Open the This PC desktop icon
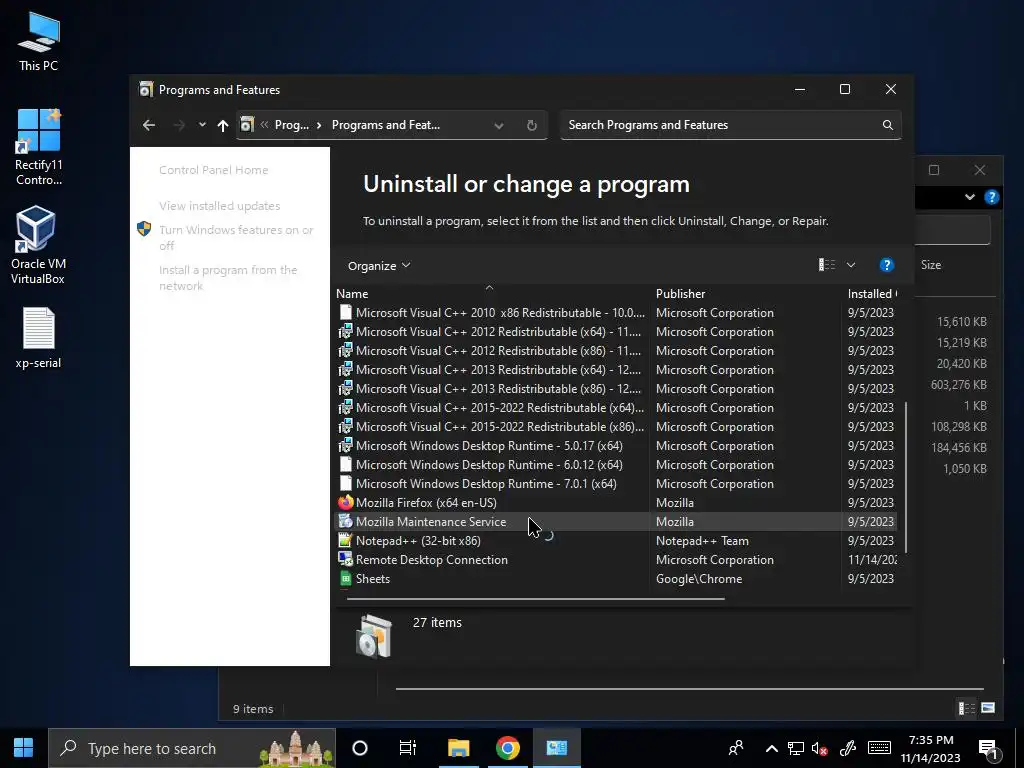 [39, 41]
